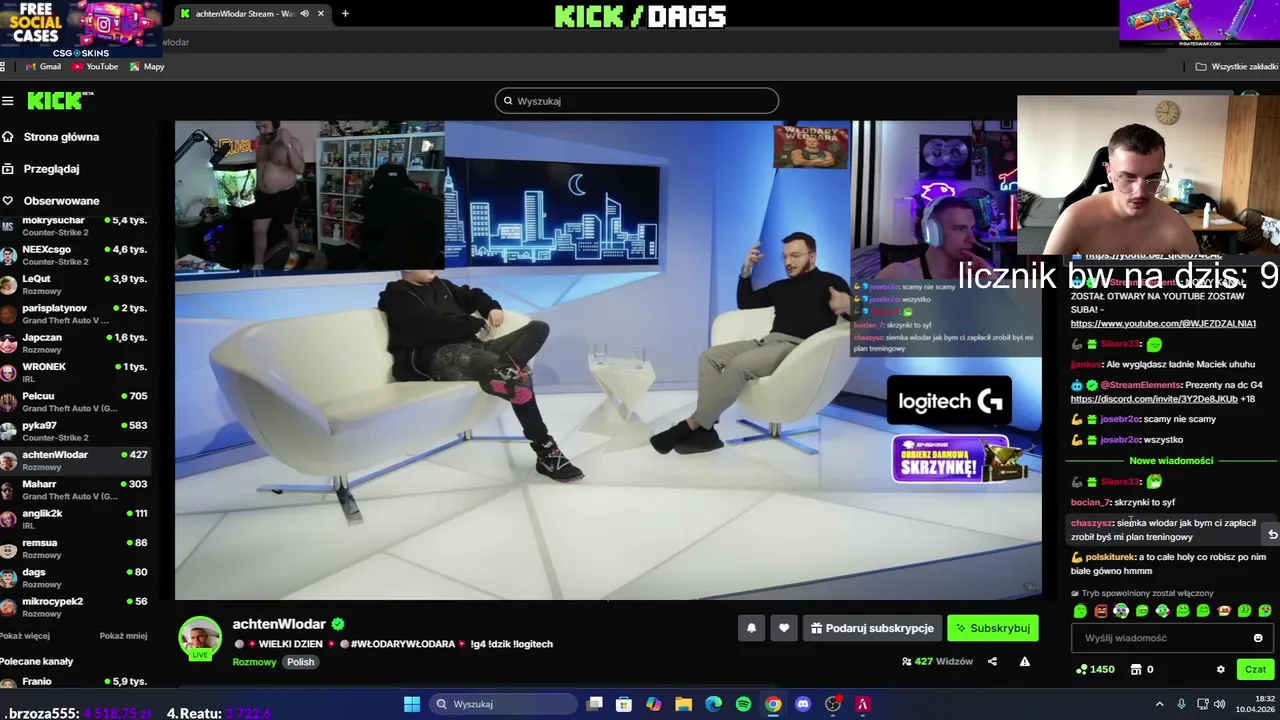Click the Windows taskbar Wyszukaj search box
Image resolution: width=1280 pixels, height=720 pixels.
point(501,704)
